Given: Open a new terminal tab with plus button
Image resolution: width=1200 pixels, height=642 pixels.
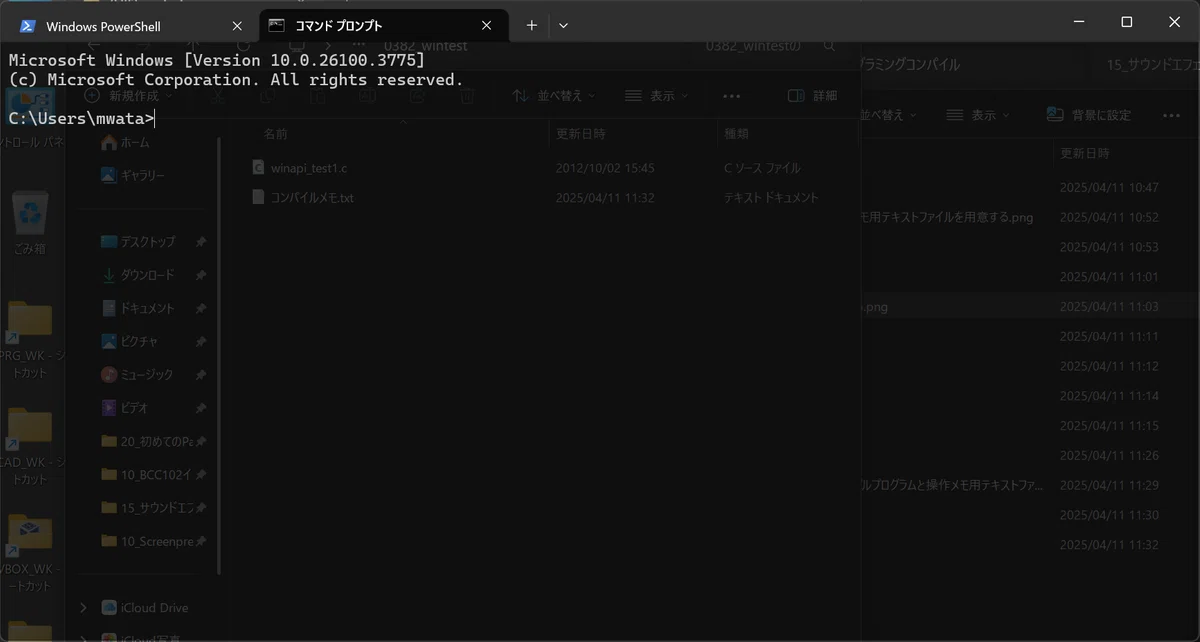Looking at the screenshot, I should coord(532,26).
